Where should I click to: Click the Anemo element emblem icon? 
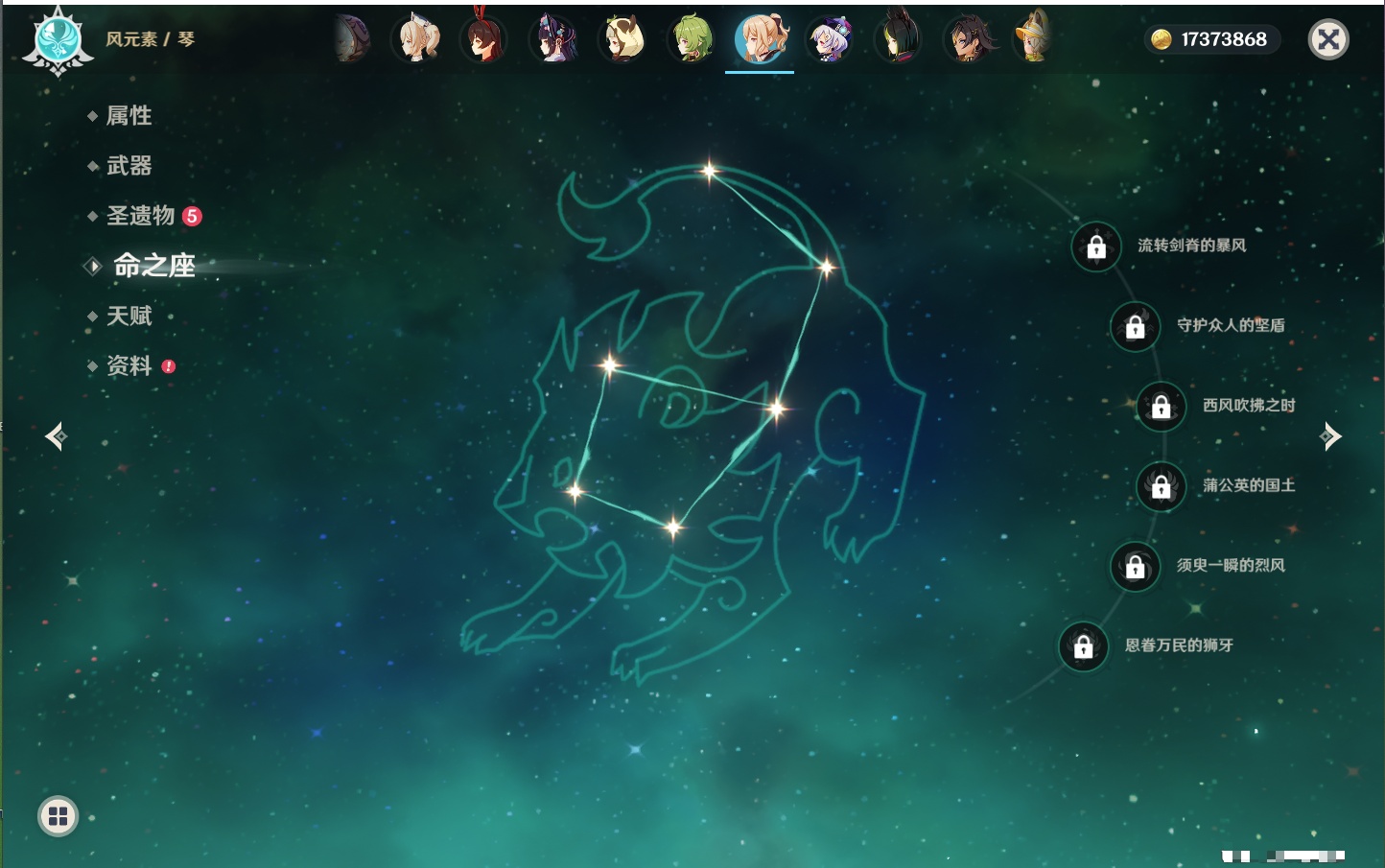click(x=58, y=41)
